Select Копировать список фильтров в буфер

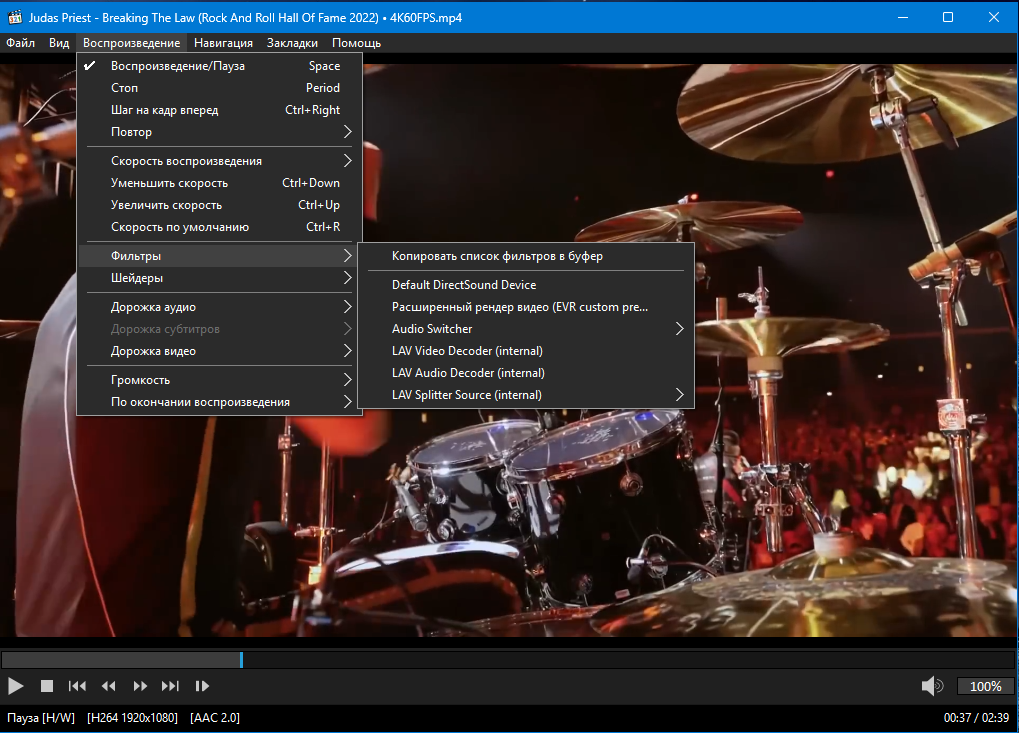point(497,256)
